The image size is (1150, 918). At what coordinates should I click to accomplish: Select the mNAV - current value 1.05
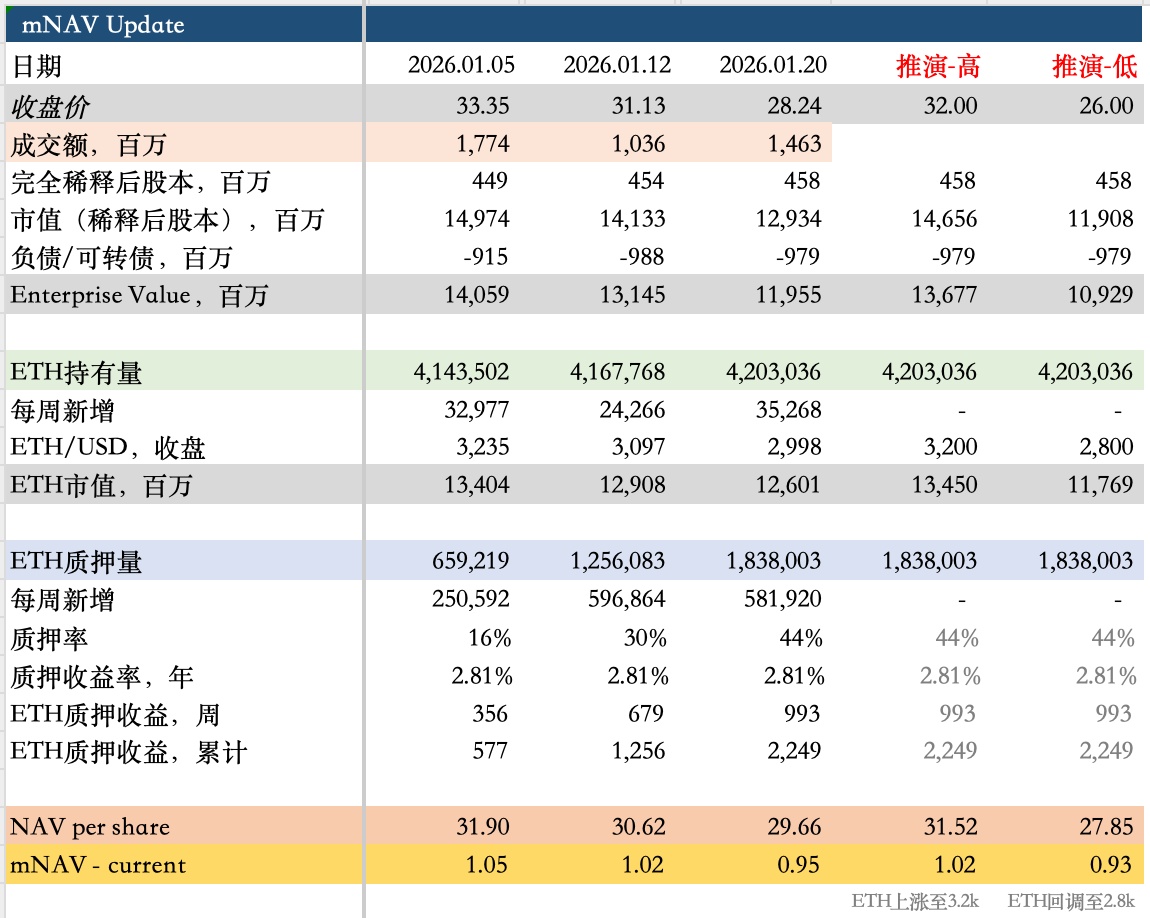(487, 865)
